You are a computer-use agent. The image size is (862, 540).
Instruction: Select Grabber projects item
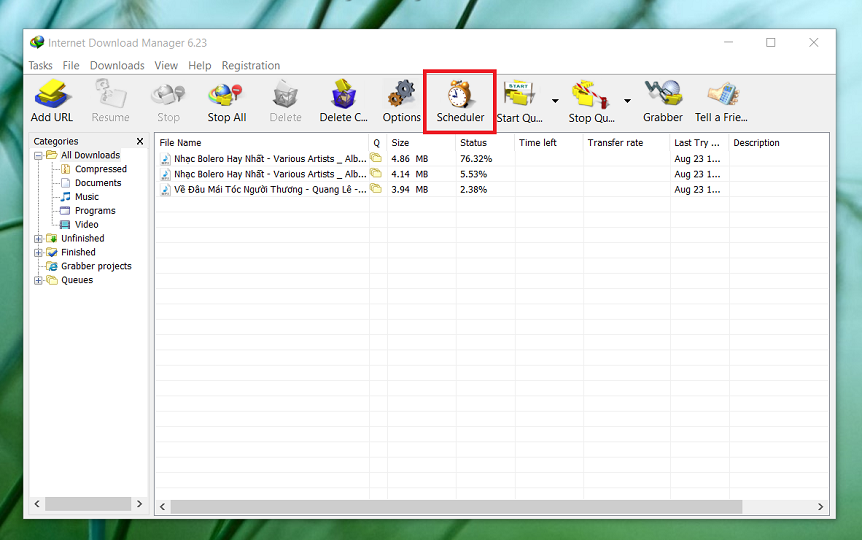coord(96,266)
